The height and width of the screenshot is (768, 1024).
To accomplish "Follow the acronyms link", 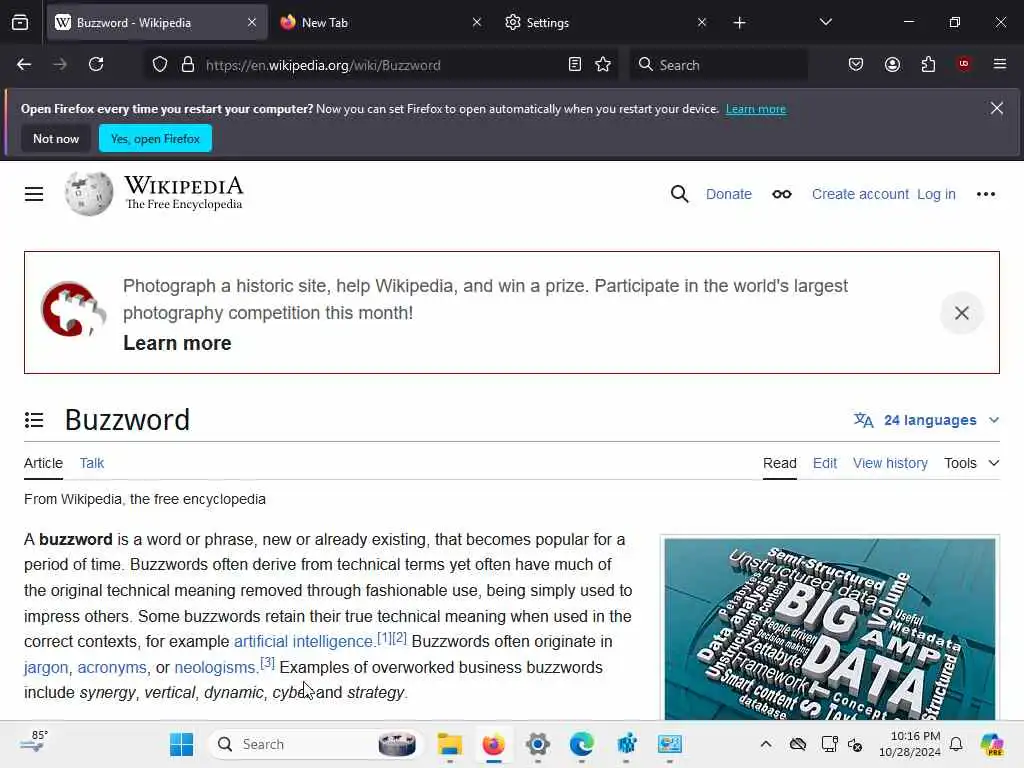I will point(112,667).
